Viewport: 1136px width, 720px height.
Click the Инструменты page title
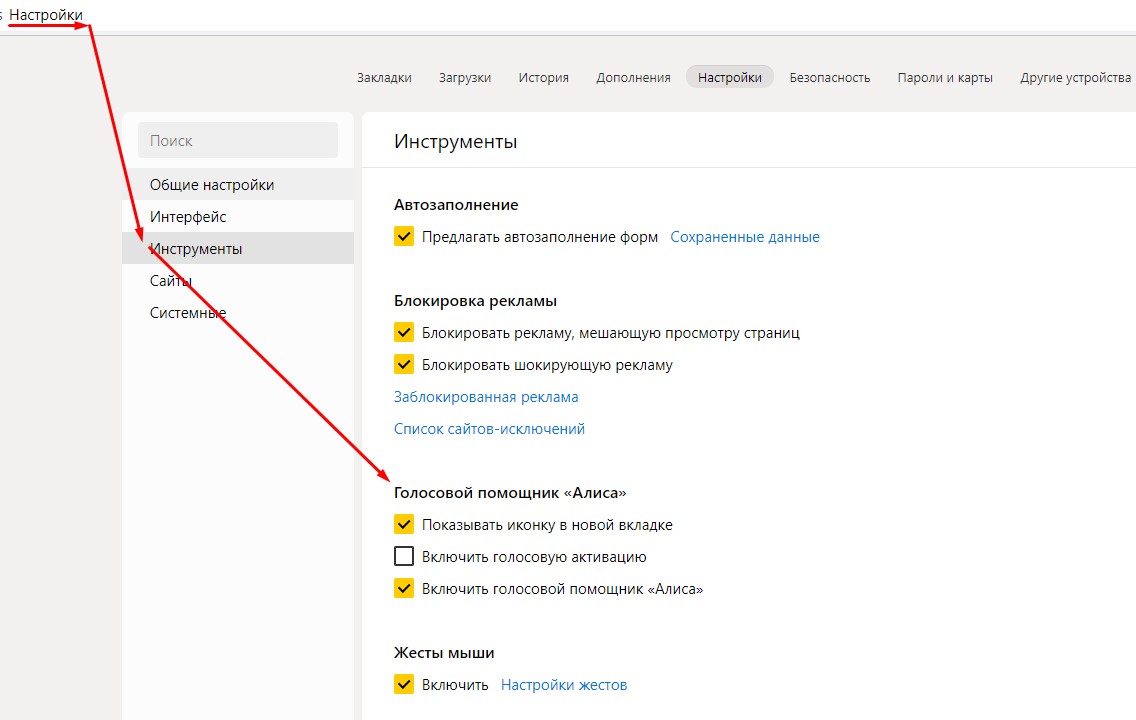click(456, 141)
